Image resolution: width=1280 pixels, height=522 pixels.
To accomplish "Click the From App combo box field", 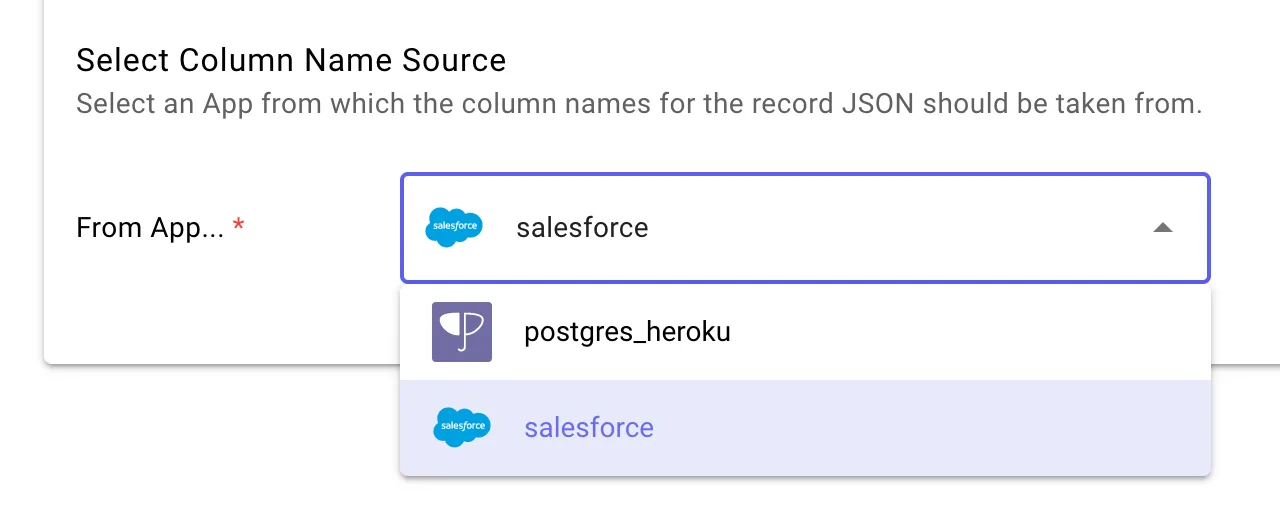I will click(x=805, y=228).
